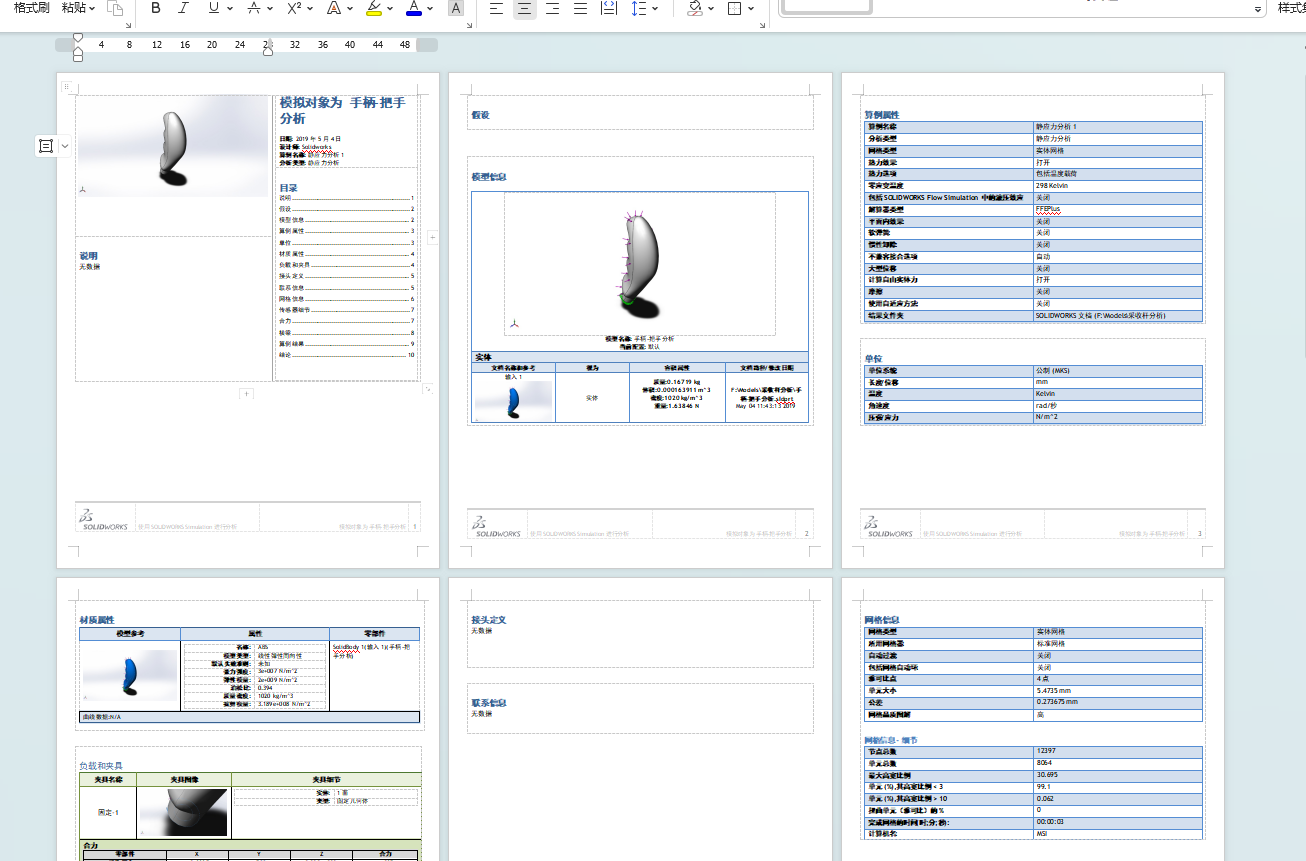Click the Text Effects outlined A icon
1306x861 pixels.
click(x=334, y=8)
